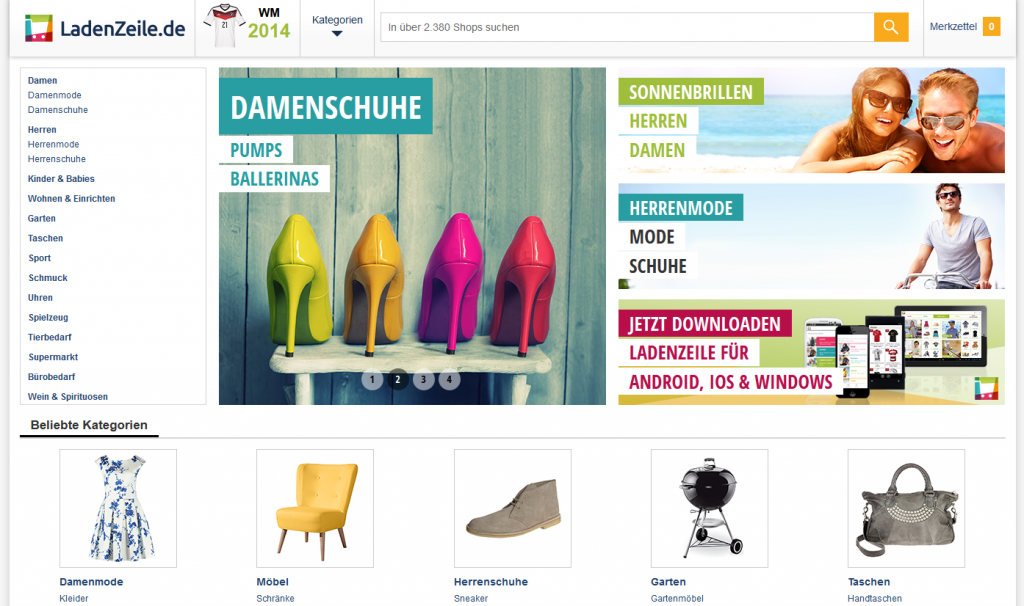Open the Tierbedarf category
The height and width of the screenshot is (606, 1024).
click(50, 337)
